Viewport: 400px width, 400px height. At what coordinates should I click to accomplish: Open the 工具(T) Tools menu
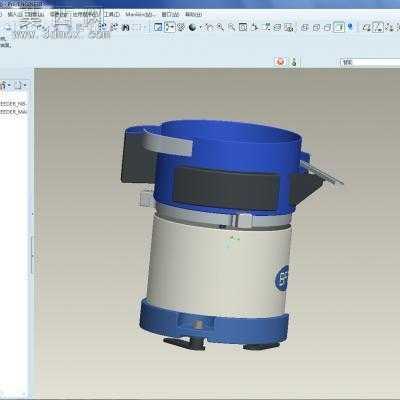click(x=112, y=15)
